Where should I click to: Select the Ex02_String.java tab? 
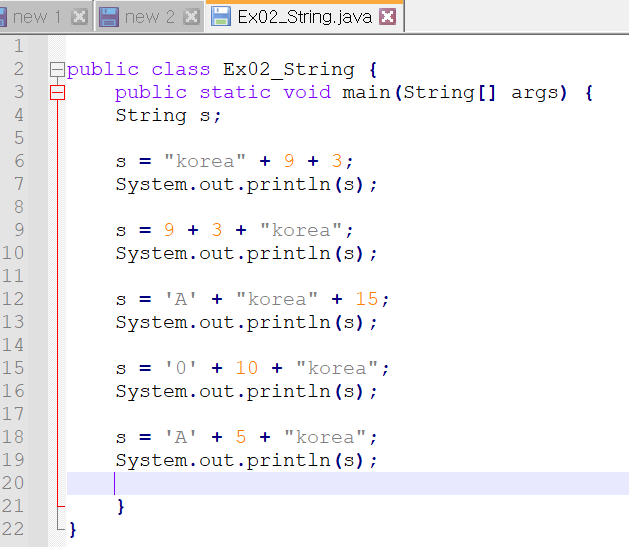(304, 17)
